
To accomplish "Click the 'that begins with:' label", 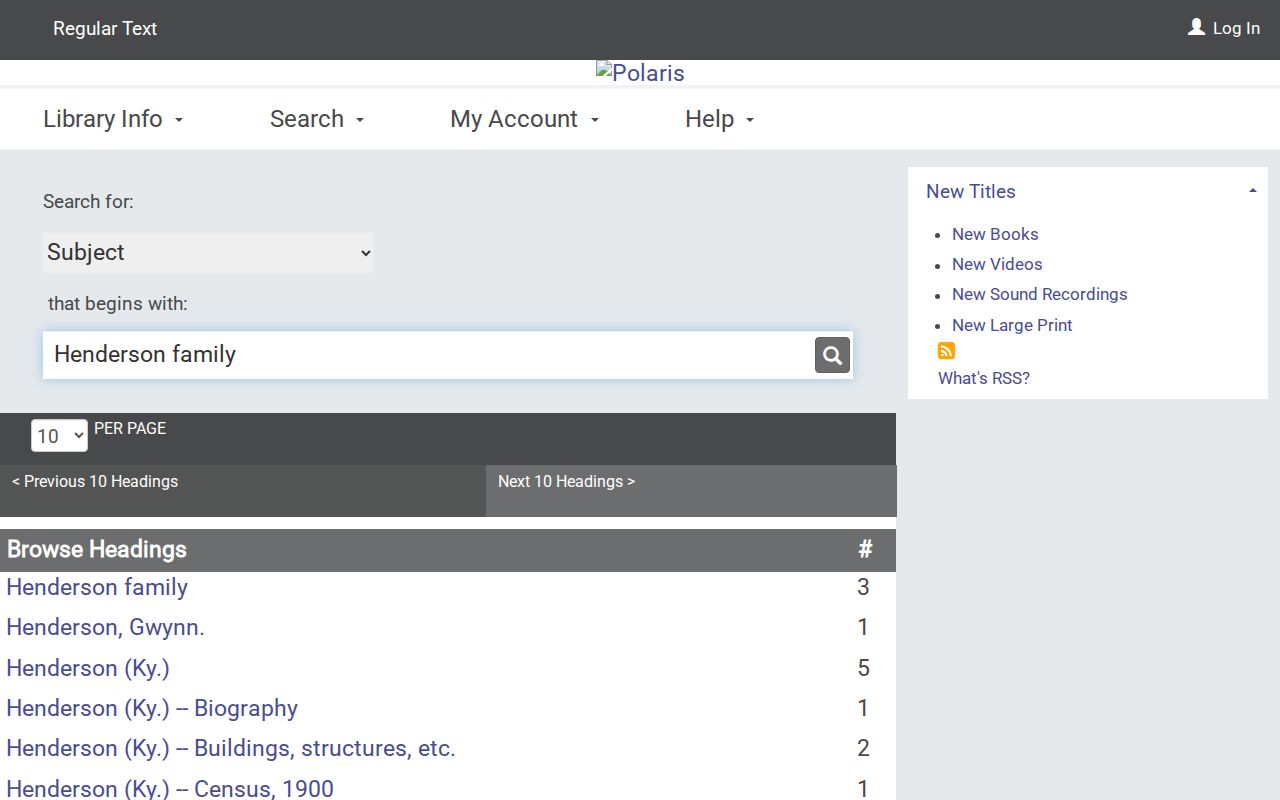I will 118,303.
